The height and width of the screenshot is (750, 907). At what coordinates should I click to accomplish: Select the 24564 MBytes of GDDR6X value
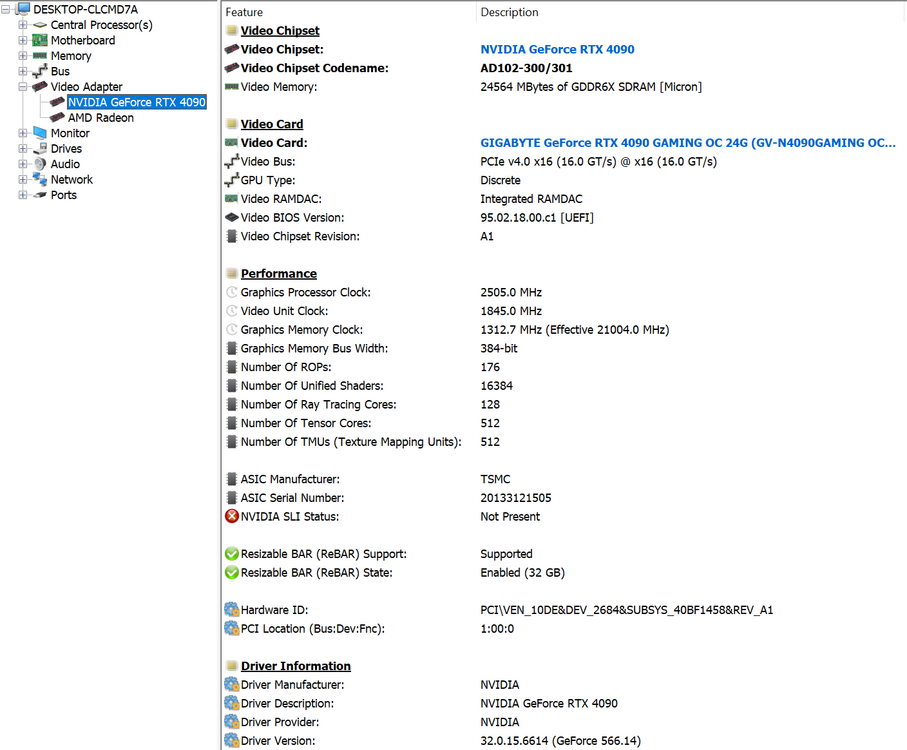tap(591, 87)
